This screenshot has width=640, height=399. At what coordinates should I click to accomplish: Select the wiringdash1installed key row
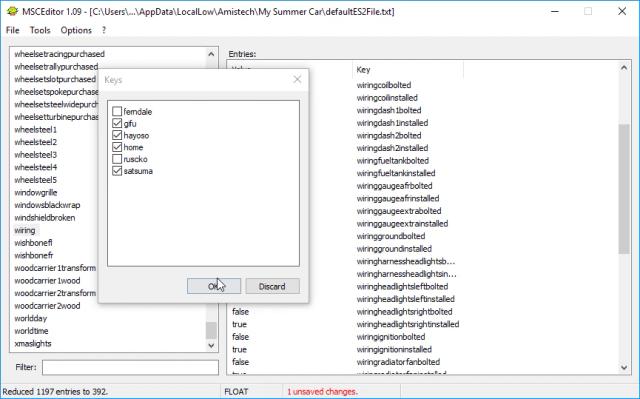(x=392, y=123)
